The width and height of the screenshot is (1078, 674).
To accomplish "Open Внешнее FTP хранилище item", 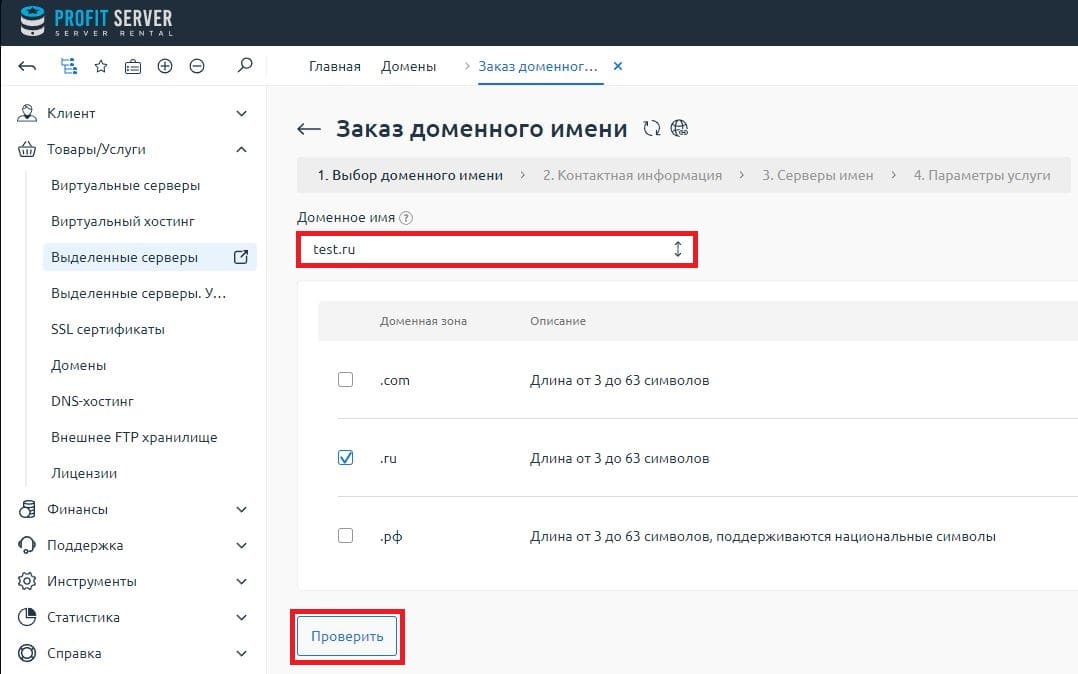I will (x=134, y=437).
